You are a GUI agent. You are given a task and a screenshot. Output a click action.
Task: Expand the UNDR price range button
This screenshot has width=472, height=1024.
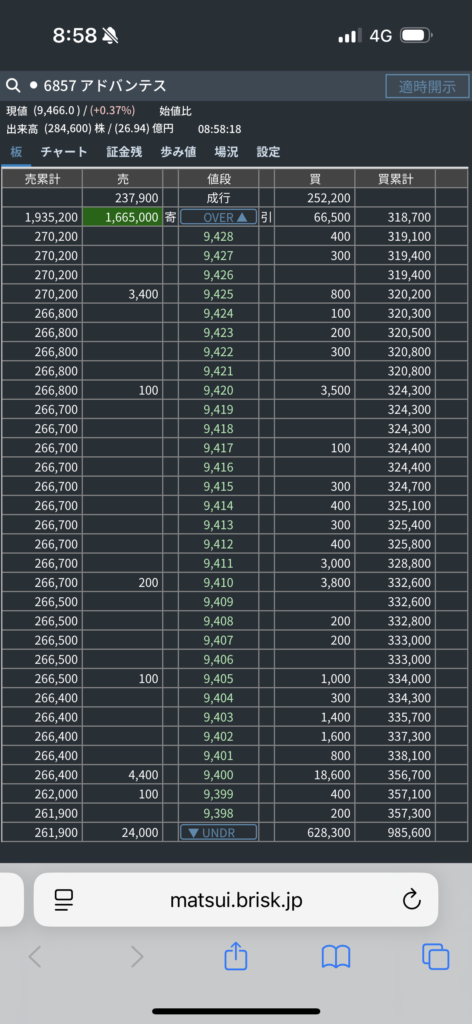(x=219, y=832)
